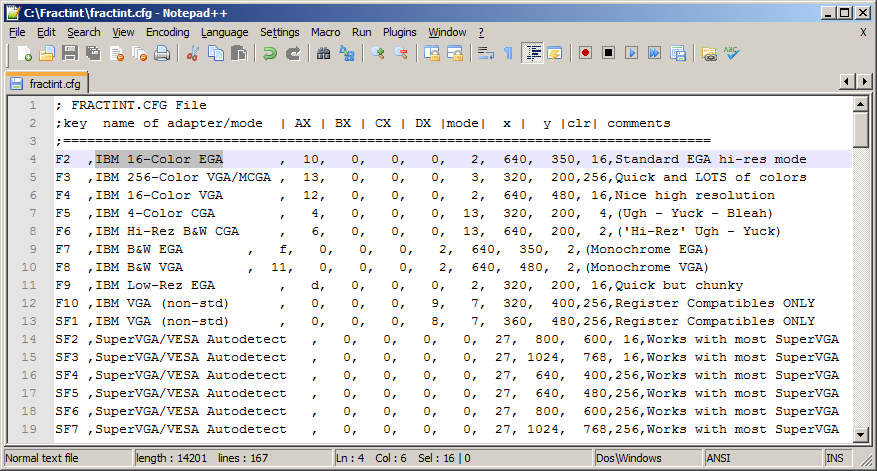The image size is (877, 471).
Task: Toggle synchronize vertical scrolling
Action: [x=431, y=54]
